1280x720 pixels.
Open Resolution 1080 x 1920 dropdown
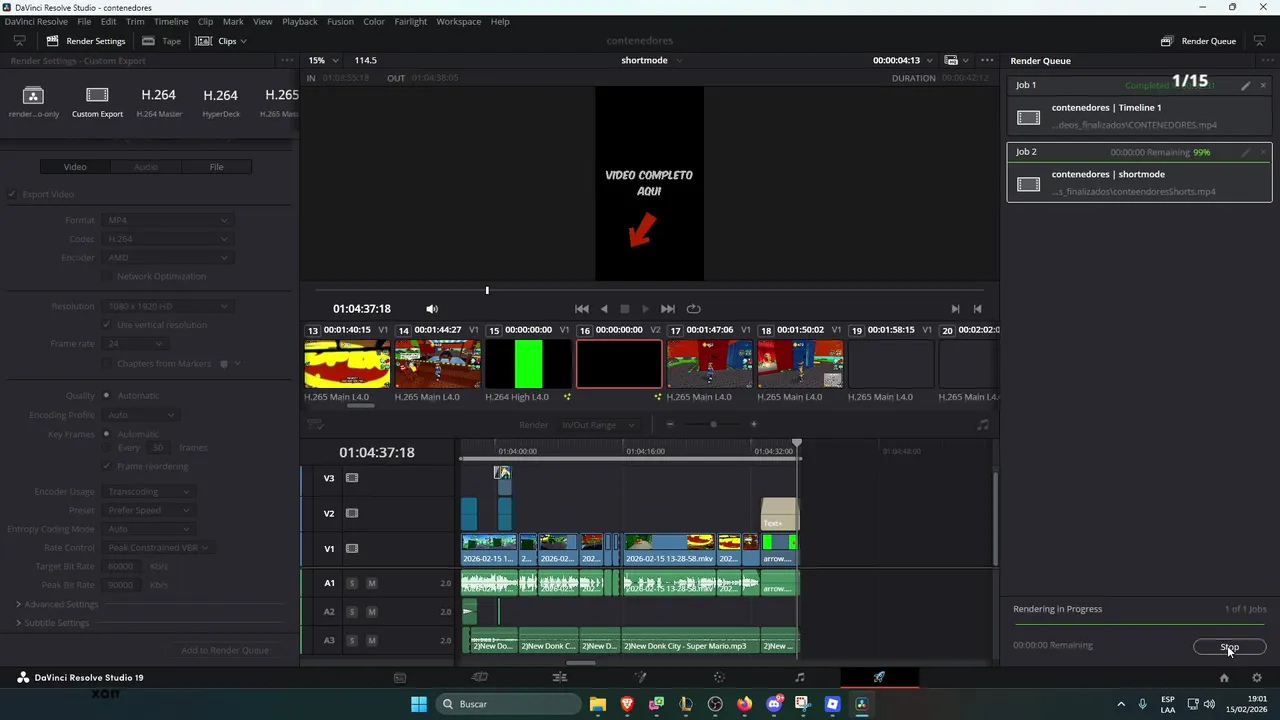167,306
